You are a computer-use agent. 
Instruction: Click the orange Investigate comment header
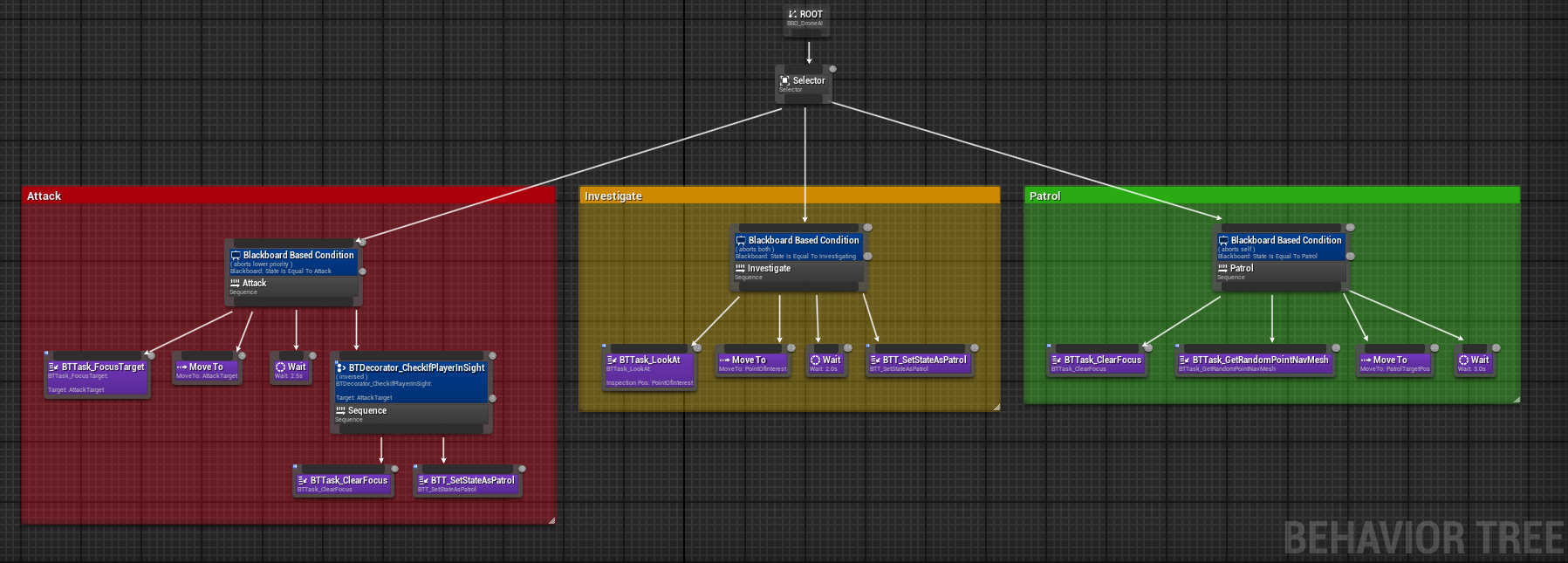point(790,196)
